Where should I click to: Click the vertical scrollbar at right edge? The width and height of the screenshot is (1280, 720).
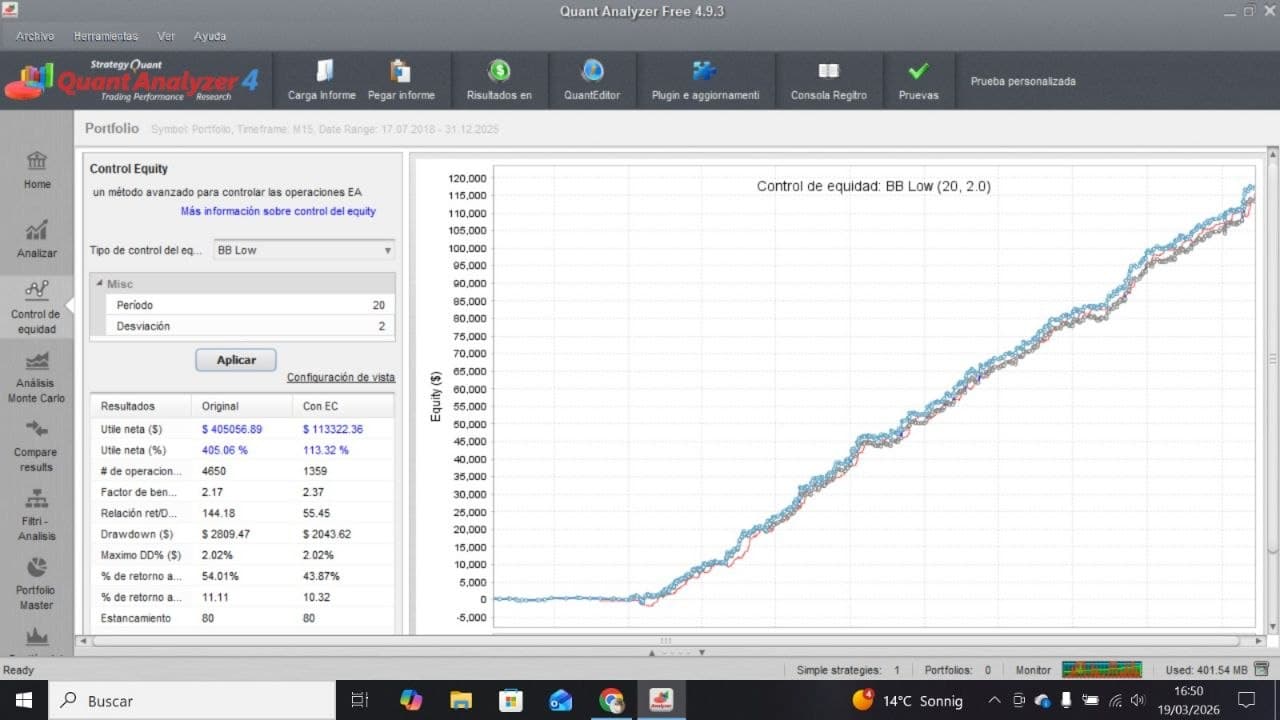click(x=1272, y=360)
